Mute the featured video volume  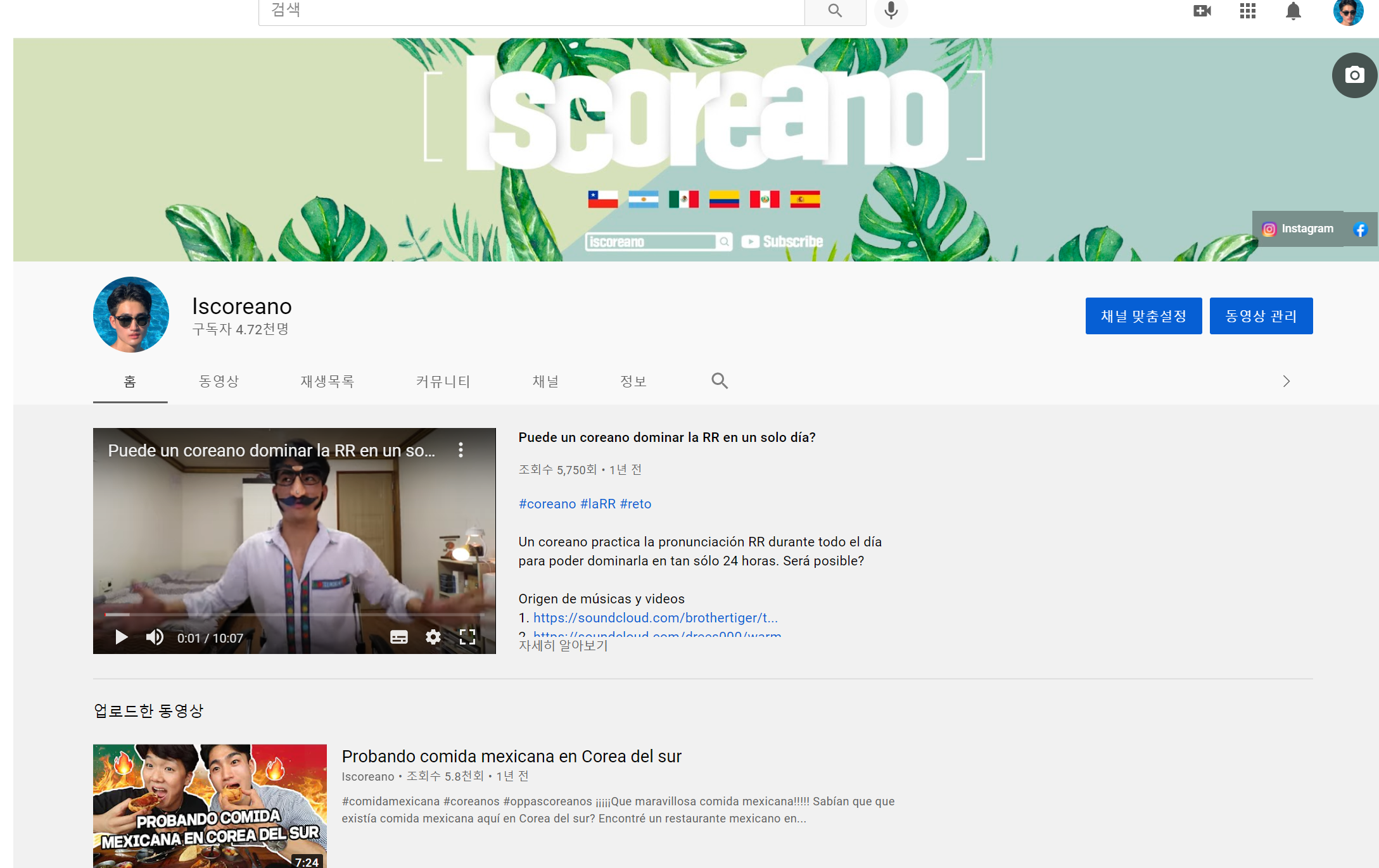point(155,637)
